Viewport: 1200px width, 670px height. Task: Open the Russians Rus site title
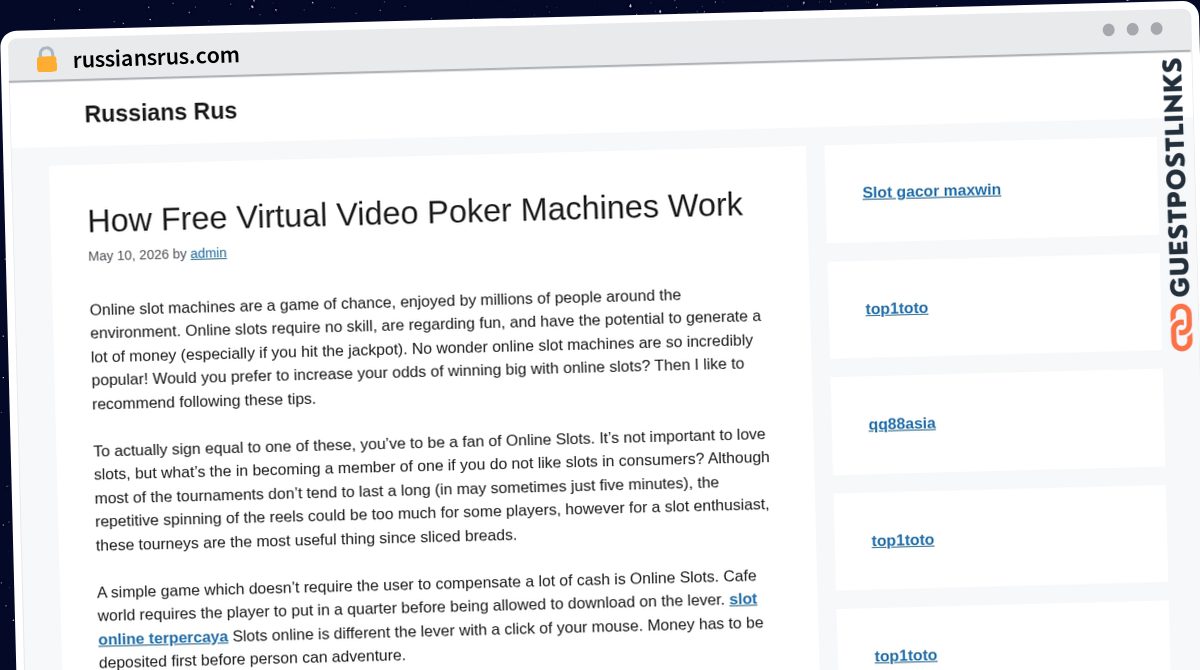[x=161, y=112]
